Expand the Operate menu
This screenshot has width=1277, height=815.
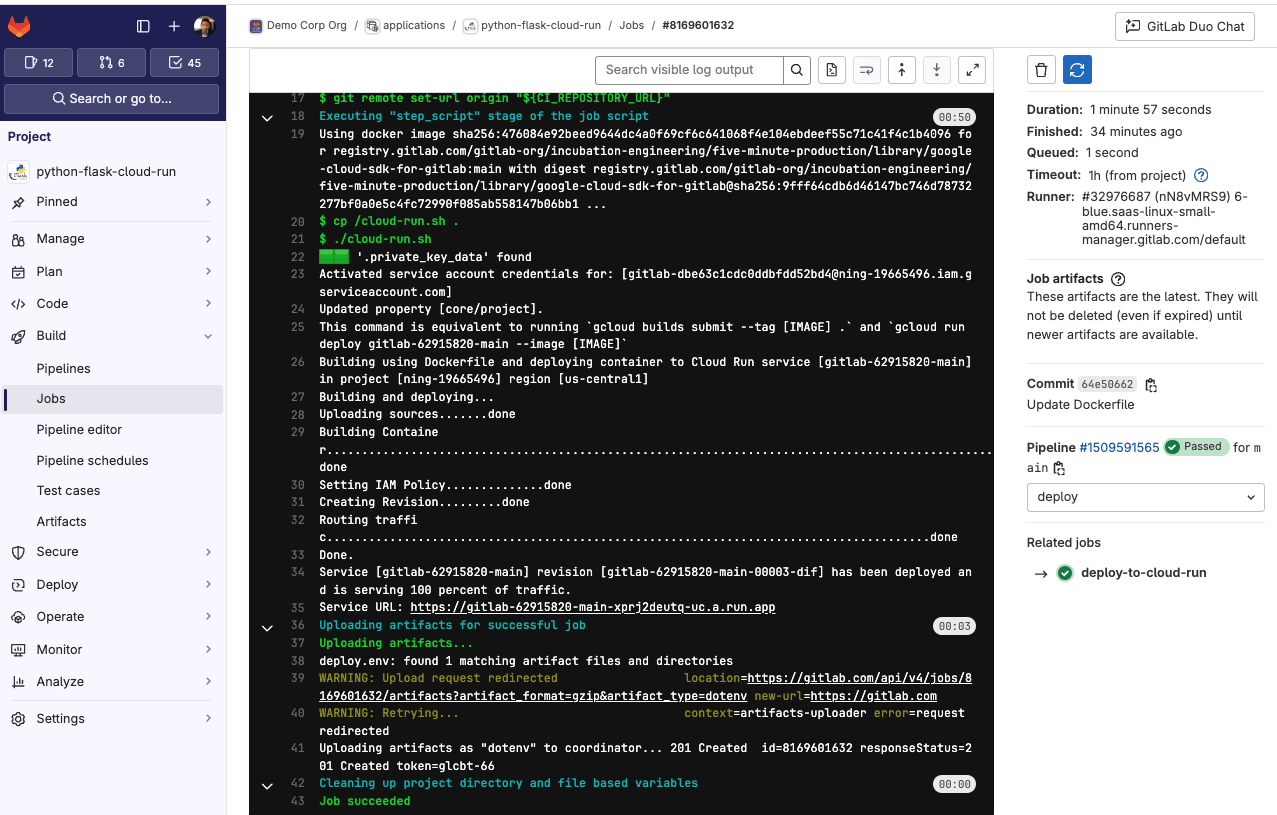tap(111, 617)
